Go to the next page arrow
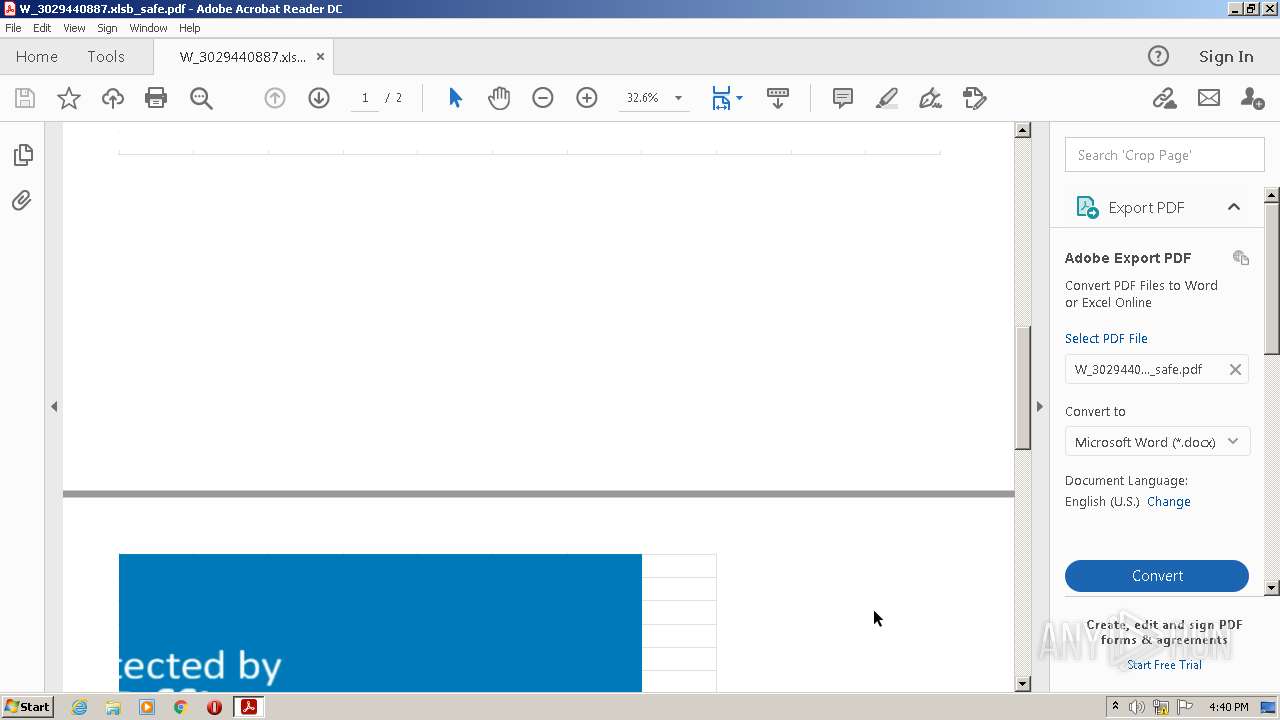 tap(319, 98)
